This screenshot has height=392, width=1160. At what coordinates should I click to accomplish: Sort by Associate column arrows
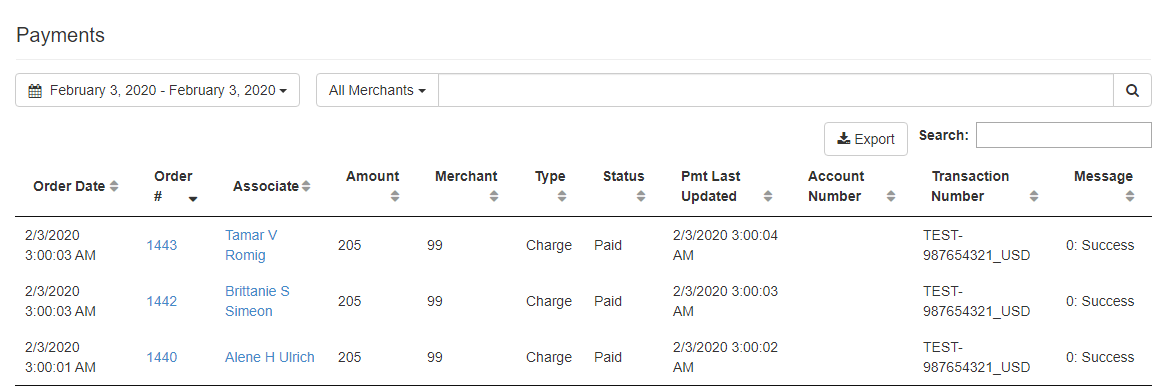tap(306, 187)
